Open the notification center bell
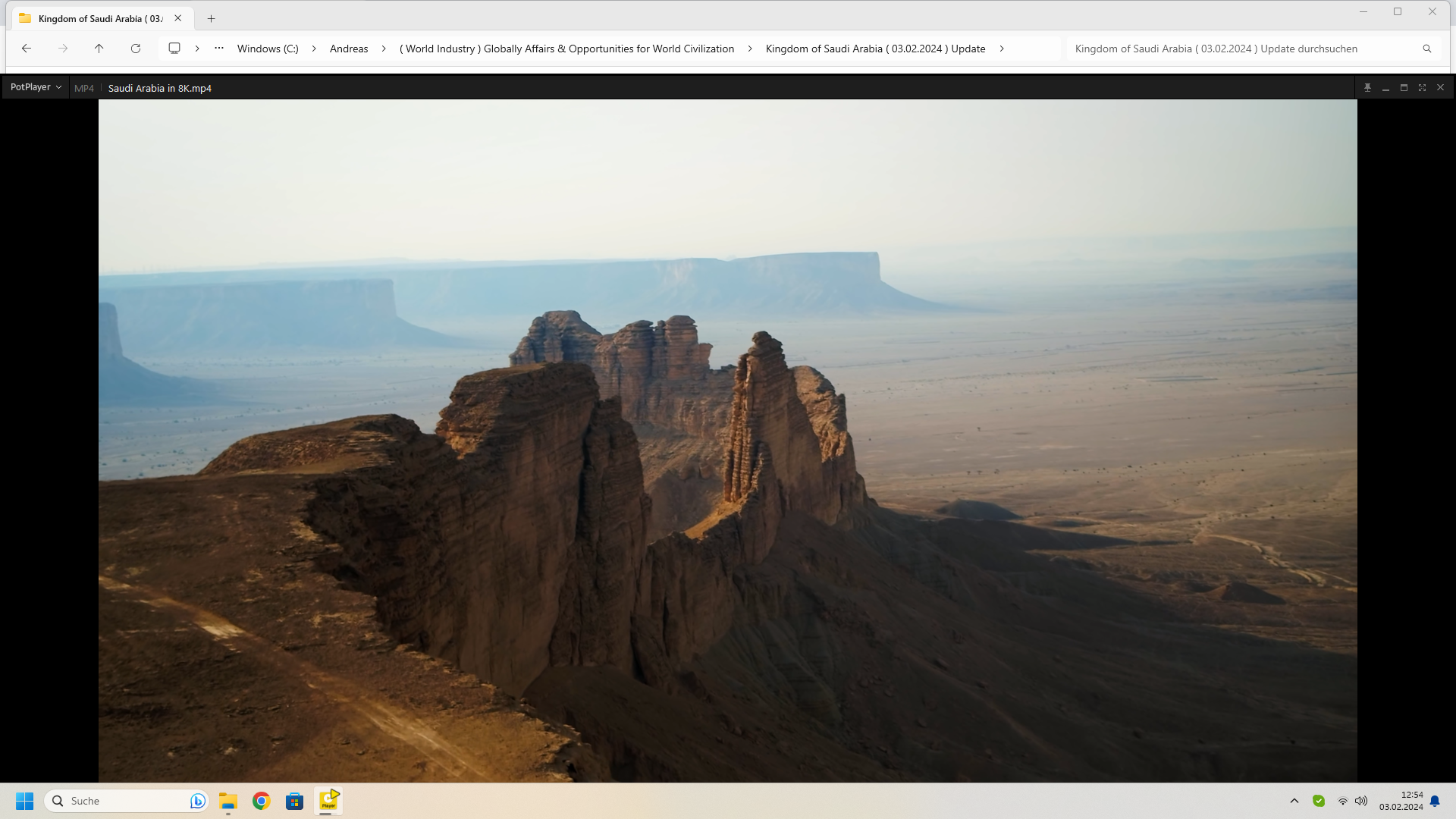This screenshot has height=819, width=1456. pos(1435,801)
